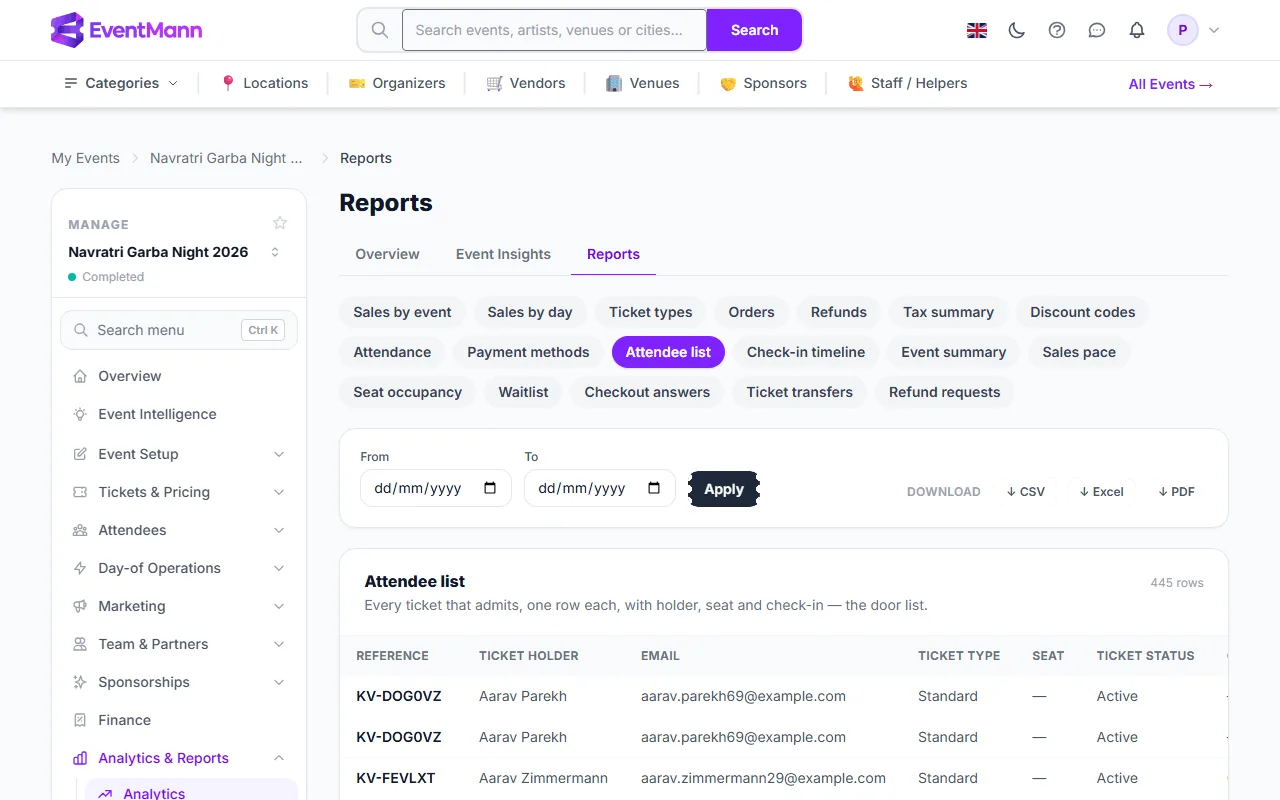Image resolution: width=1280 pixels, height=800 pixels.
Task: Click reference KV-FEVLXT in the table
Action: click(x=396, y=778)
